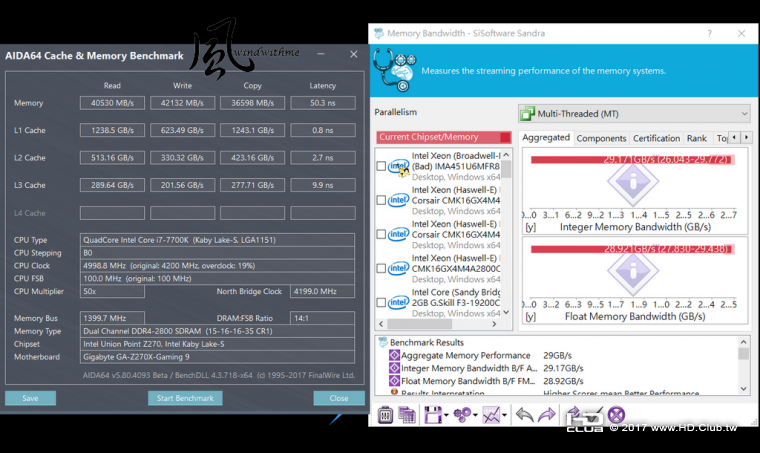Click the Multi-Threaded icon in Parallelism box
The height and width of the screenshot is (453, 760).
pyautogui.click(x=527, y=114)
